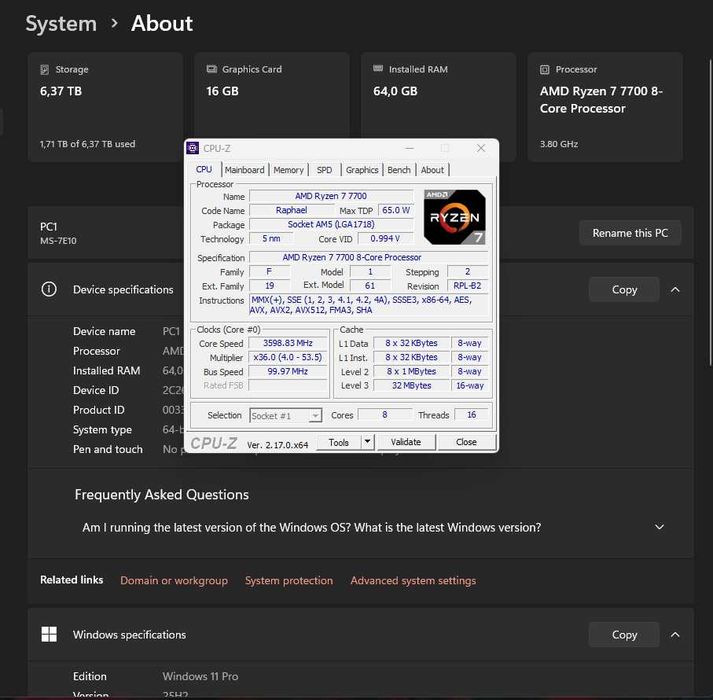713x700 pixels.
Task: Click the Installed RAM icon
Action: [378, 69]
